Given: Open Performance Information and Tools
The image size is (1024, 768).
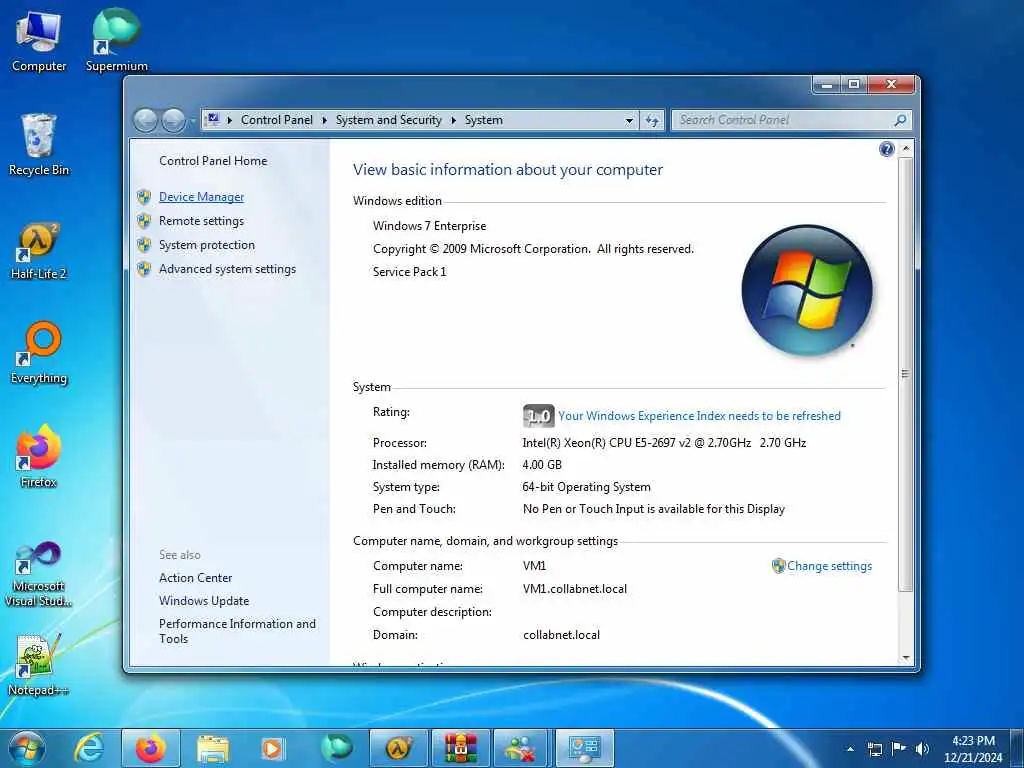Looking at the screenshot, I should [x=237, y=631].
